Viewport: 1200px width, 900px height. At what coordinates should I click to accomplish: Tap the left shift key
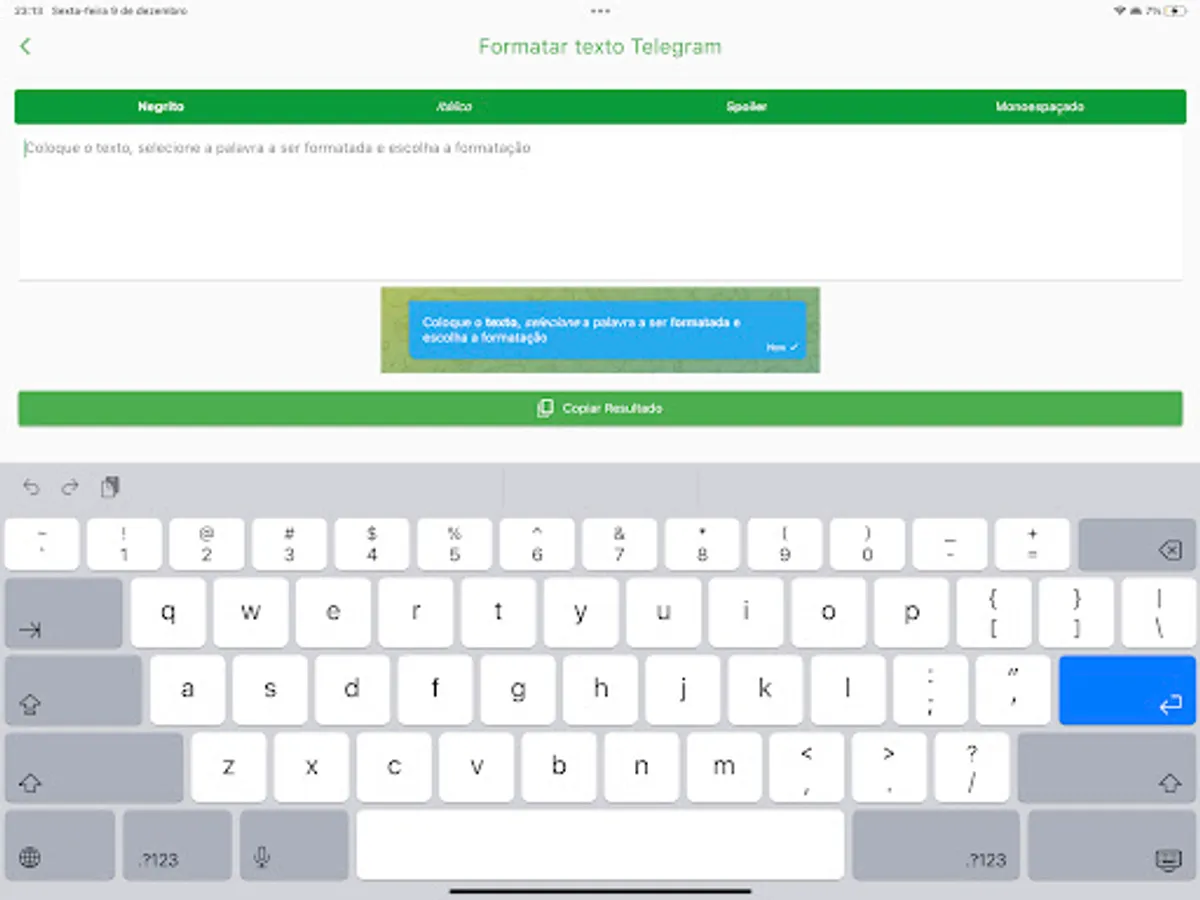pyautogui.click(x=94, y=768)
